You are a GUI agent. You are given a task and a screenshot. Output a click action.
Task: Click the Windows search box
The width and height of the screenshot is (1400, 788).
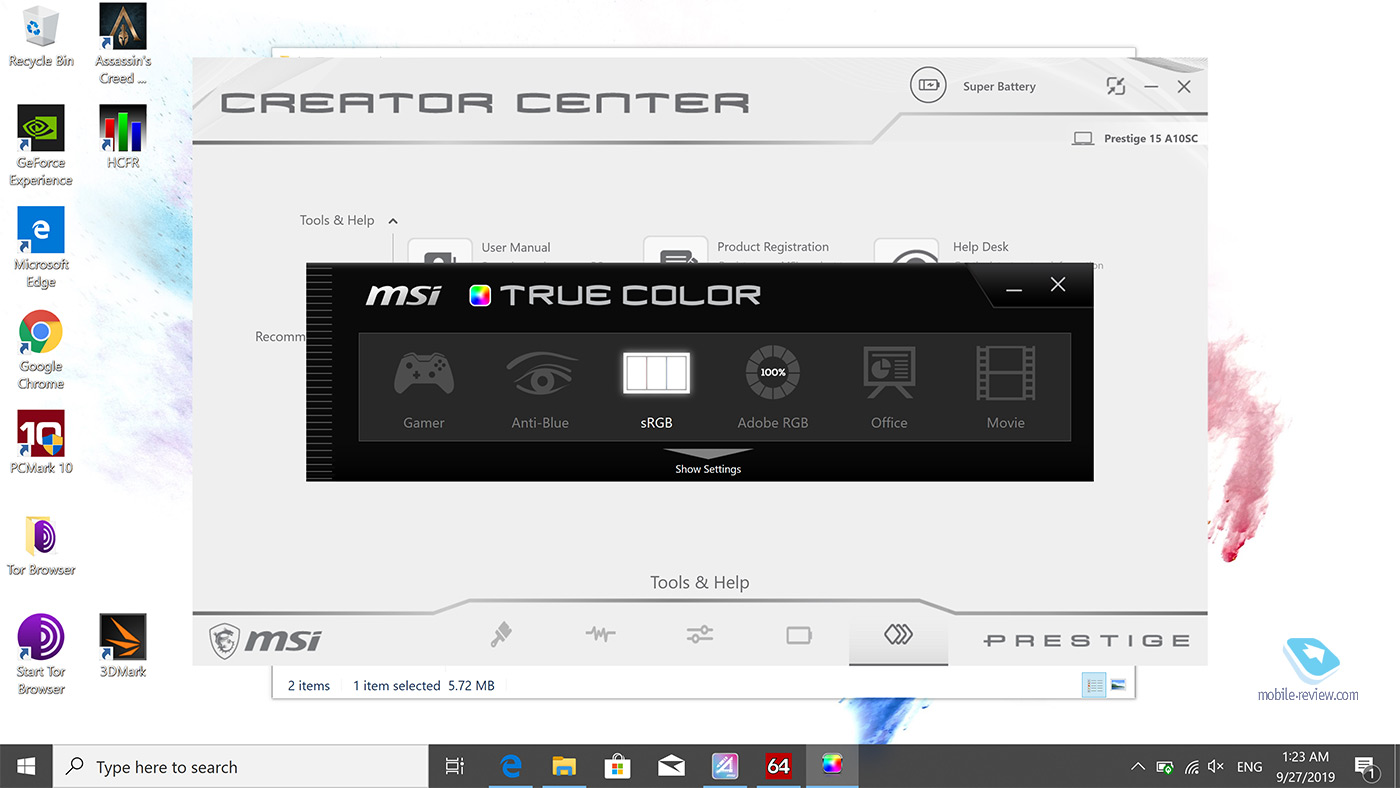240,767
